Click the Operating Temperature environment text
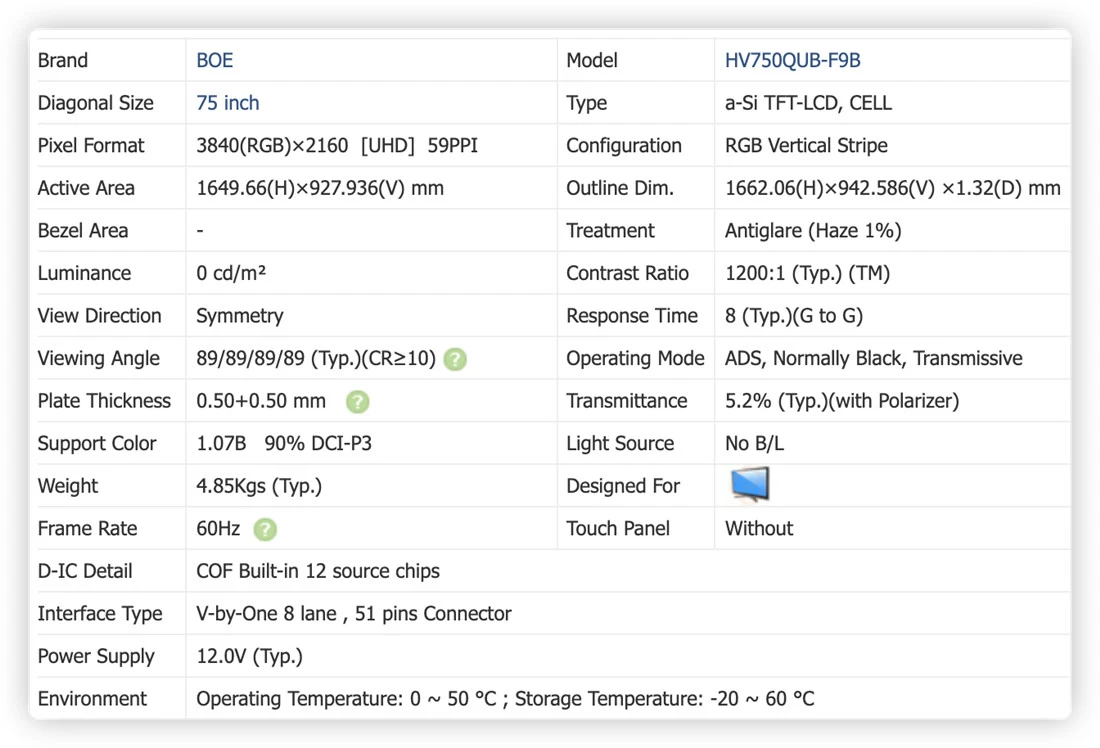This screenshot has width=1100, height=748. pyautogui.click(x=505, y=699)
